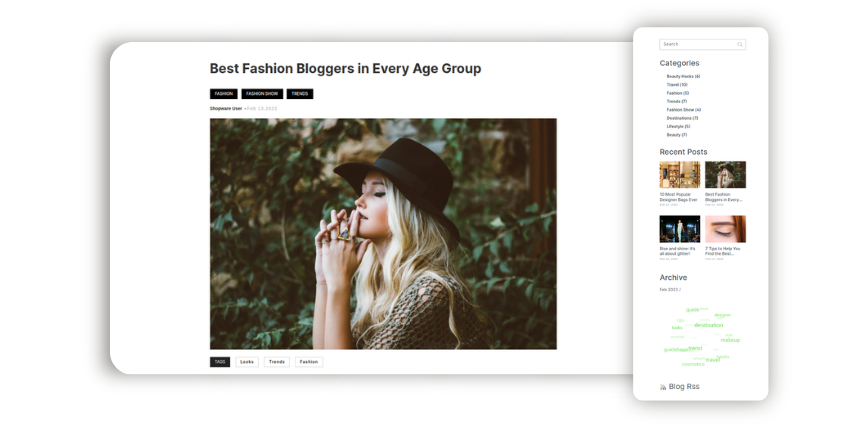Open the designer bags post thumbnail
The width and height of the screenshot is (853, 425).
click(680, 175)
